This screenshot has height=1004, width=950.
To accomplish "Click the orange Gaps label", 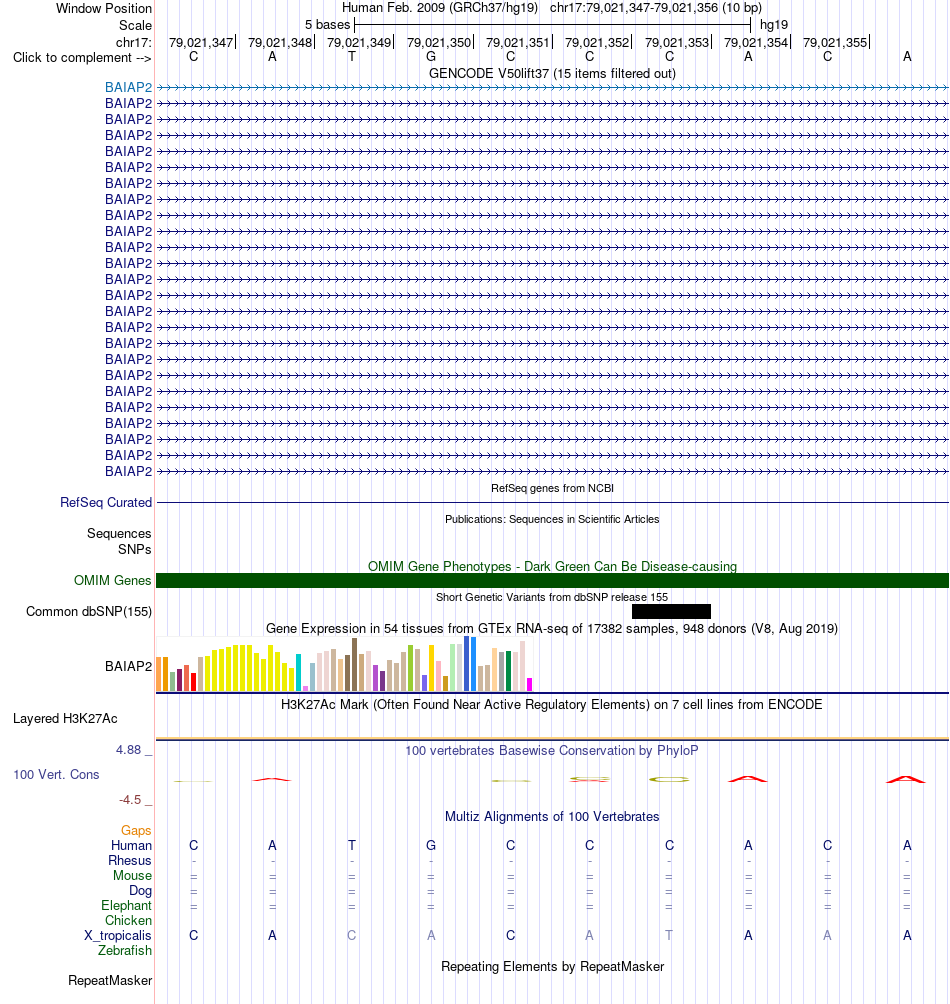I will click(x=136, y=830).
